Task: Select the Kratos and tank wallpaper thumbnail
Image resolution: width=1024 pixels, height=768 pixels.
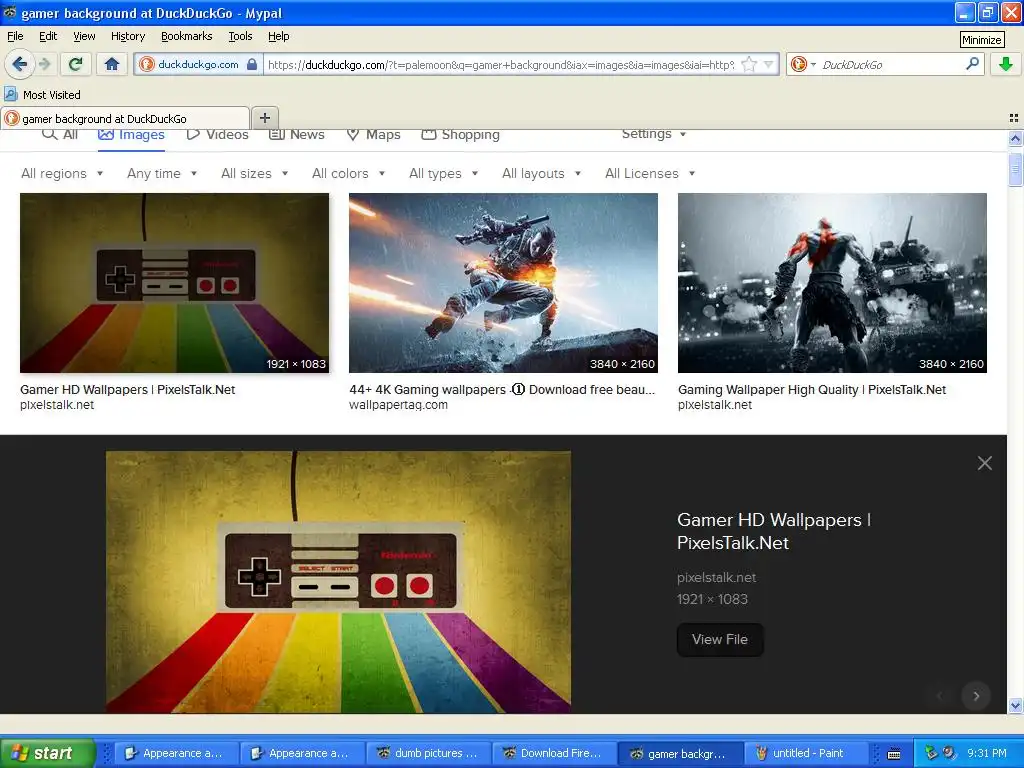Action: pos(832,283)
